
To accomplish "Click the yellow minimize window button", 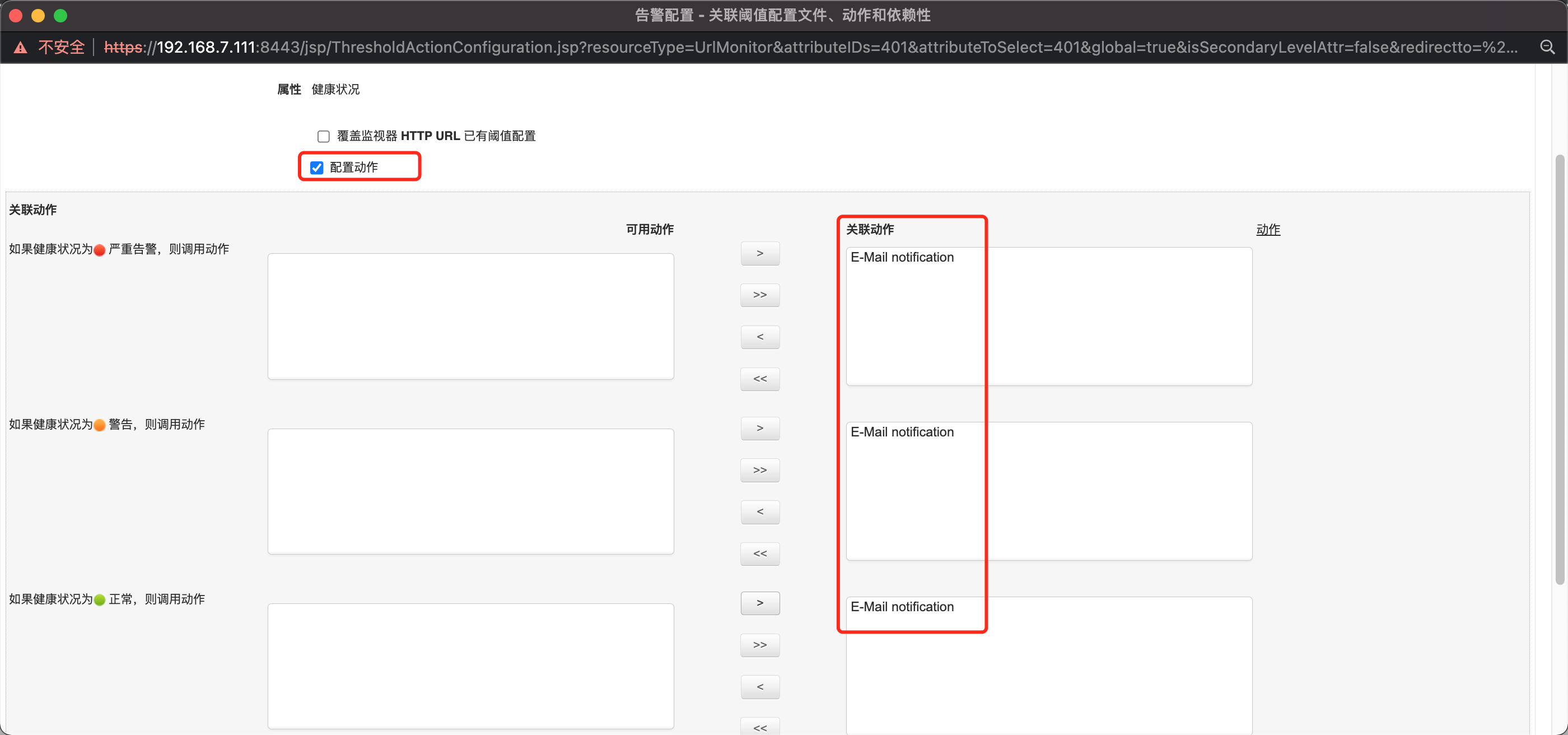I will [x=38, y=15].
